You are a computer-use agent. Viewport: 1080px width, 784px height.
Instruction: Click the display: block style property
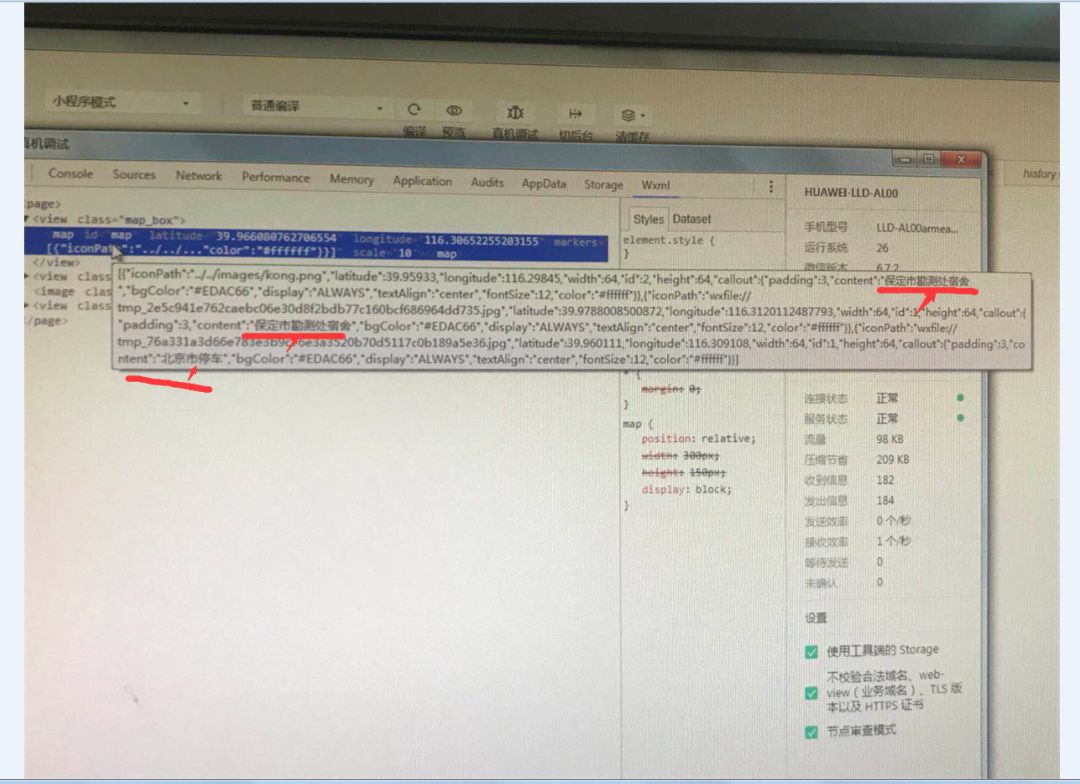point(687,489)
